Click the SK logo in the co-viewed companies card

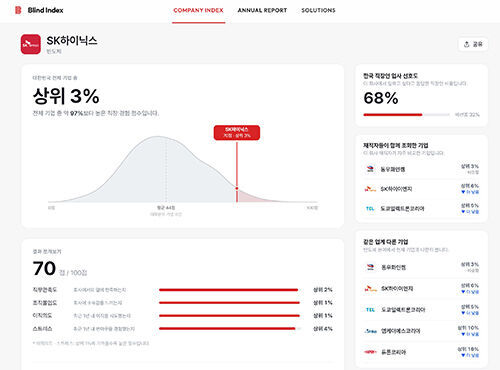click(x=370, y=189)
